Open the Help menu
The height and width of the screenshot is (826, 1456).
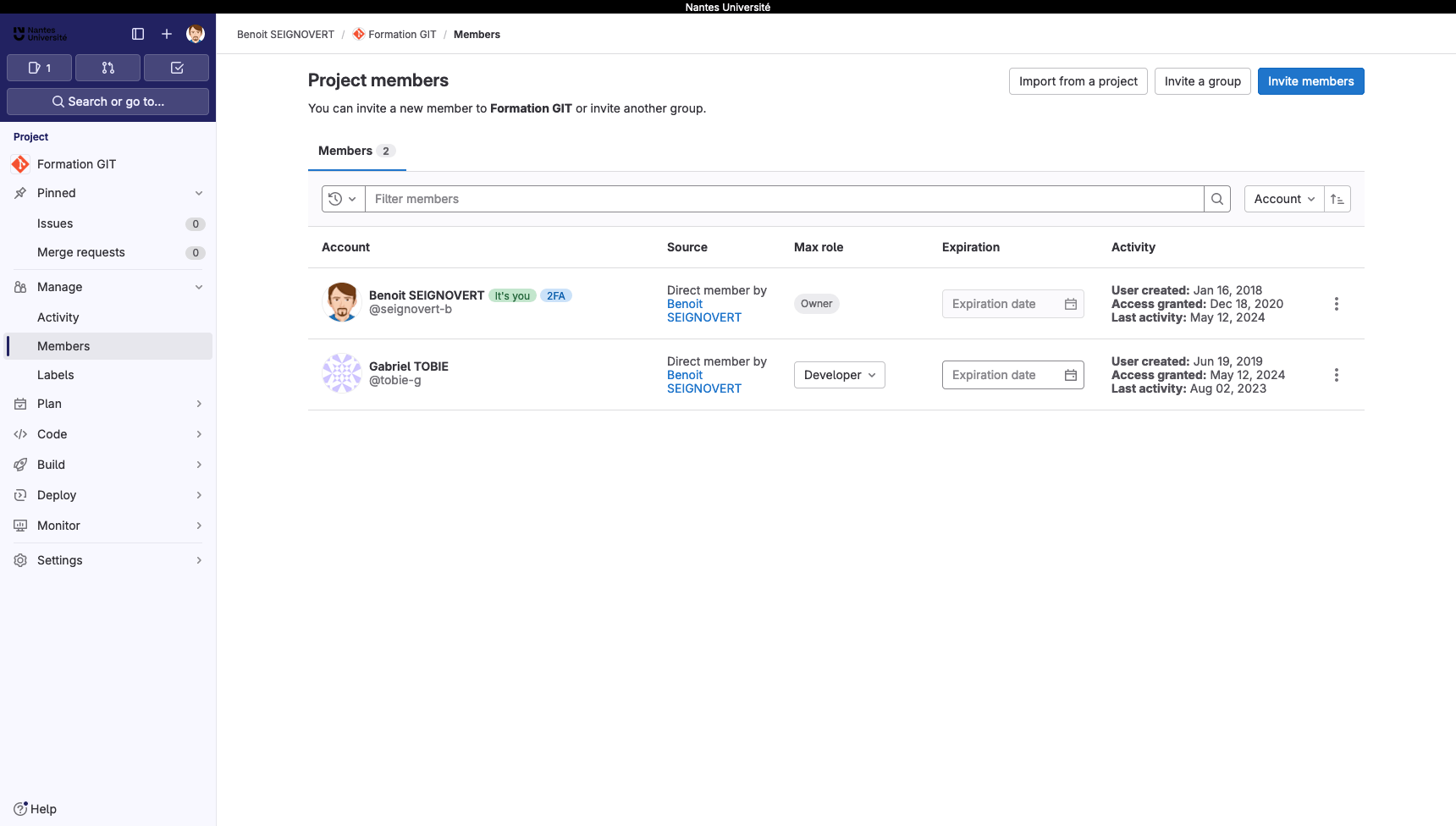click(36, 809)
